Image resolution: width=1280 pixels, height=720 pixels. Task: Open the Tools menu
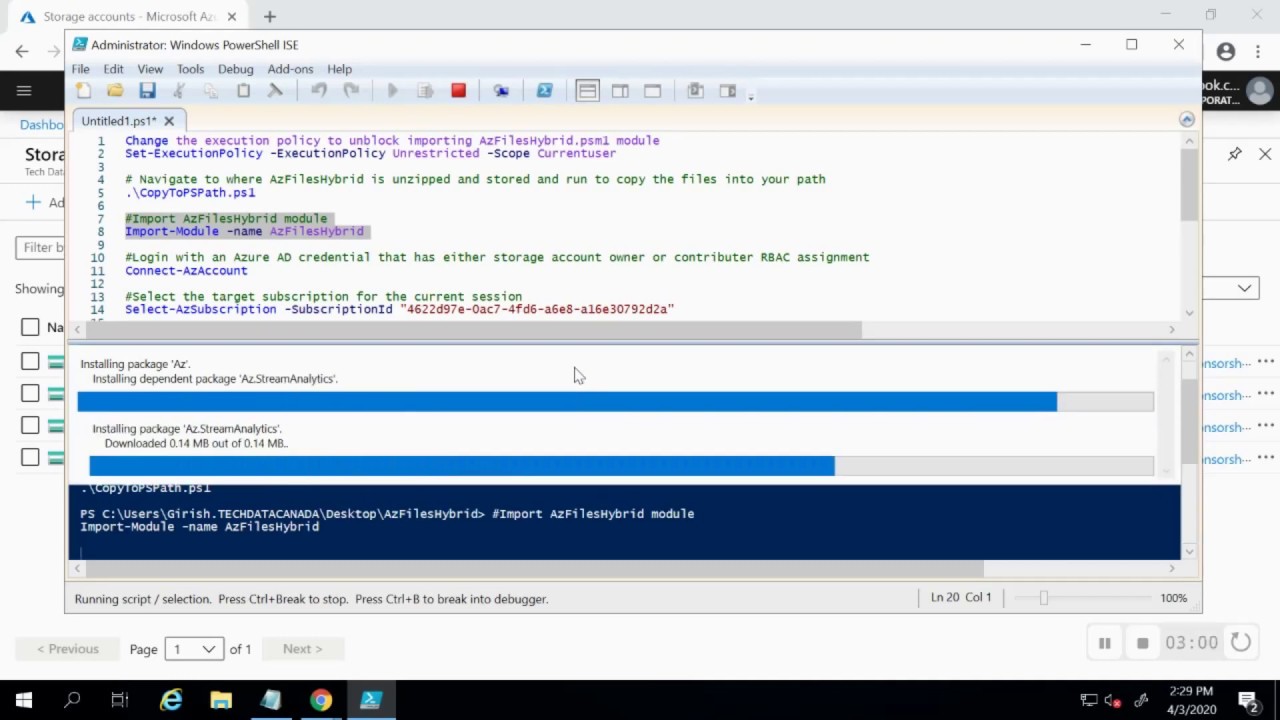190,69
